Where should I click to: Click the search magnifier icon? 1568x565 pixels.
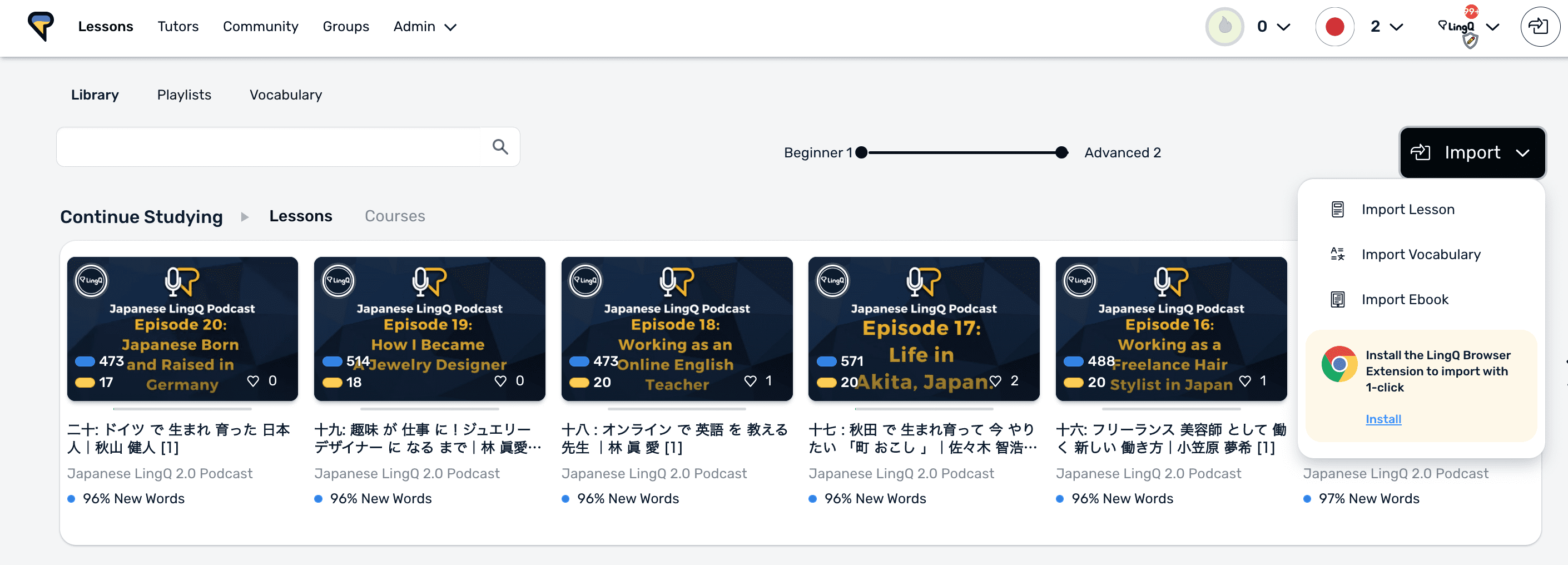coord(500,147)
